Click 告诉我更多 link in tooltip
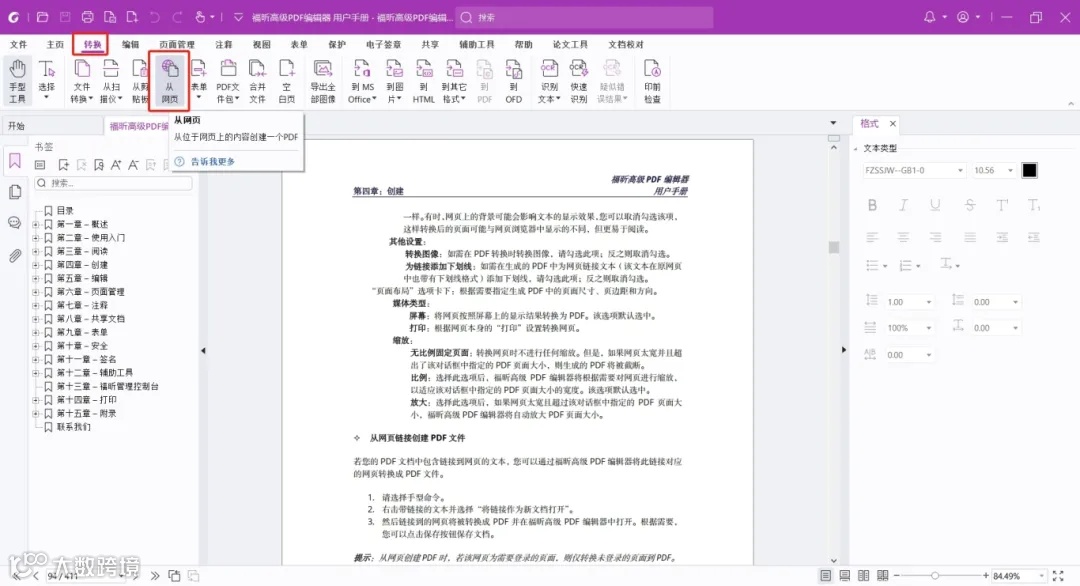 point(213,161)
